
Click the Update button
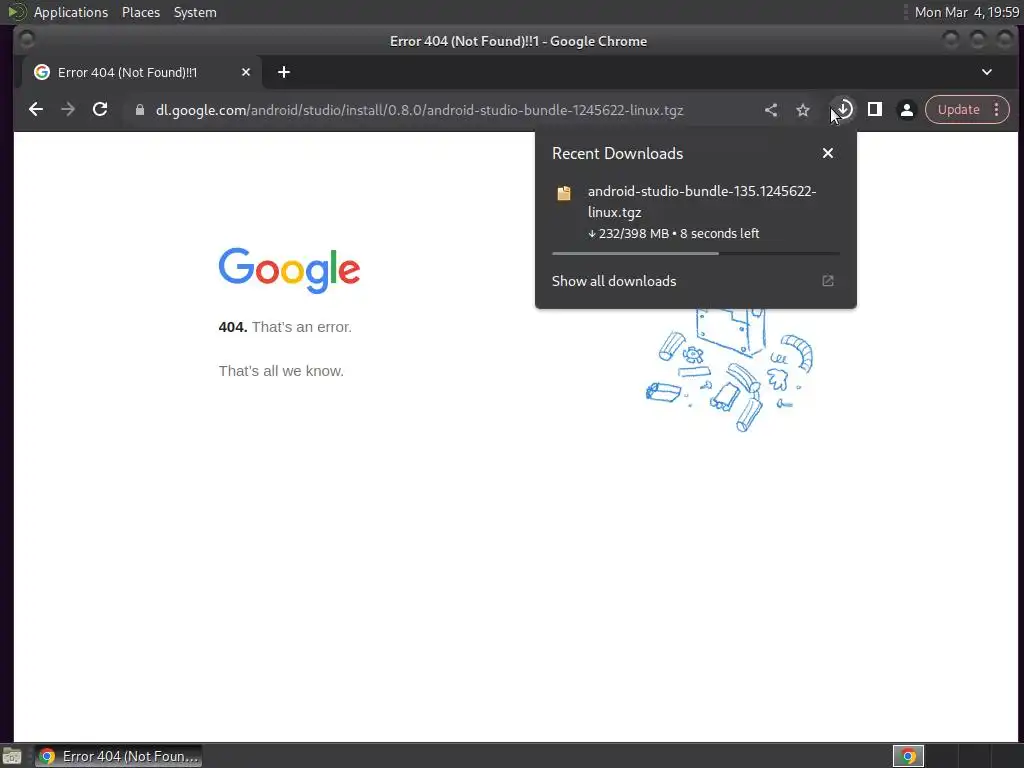(958, 110)
